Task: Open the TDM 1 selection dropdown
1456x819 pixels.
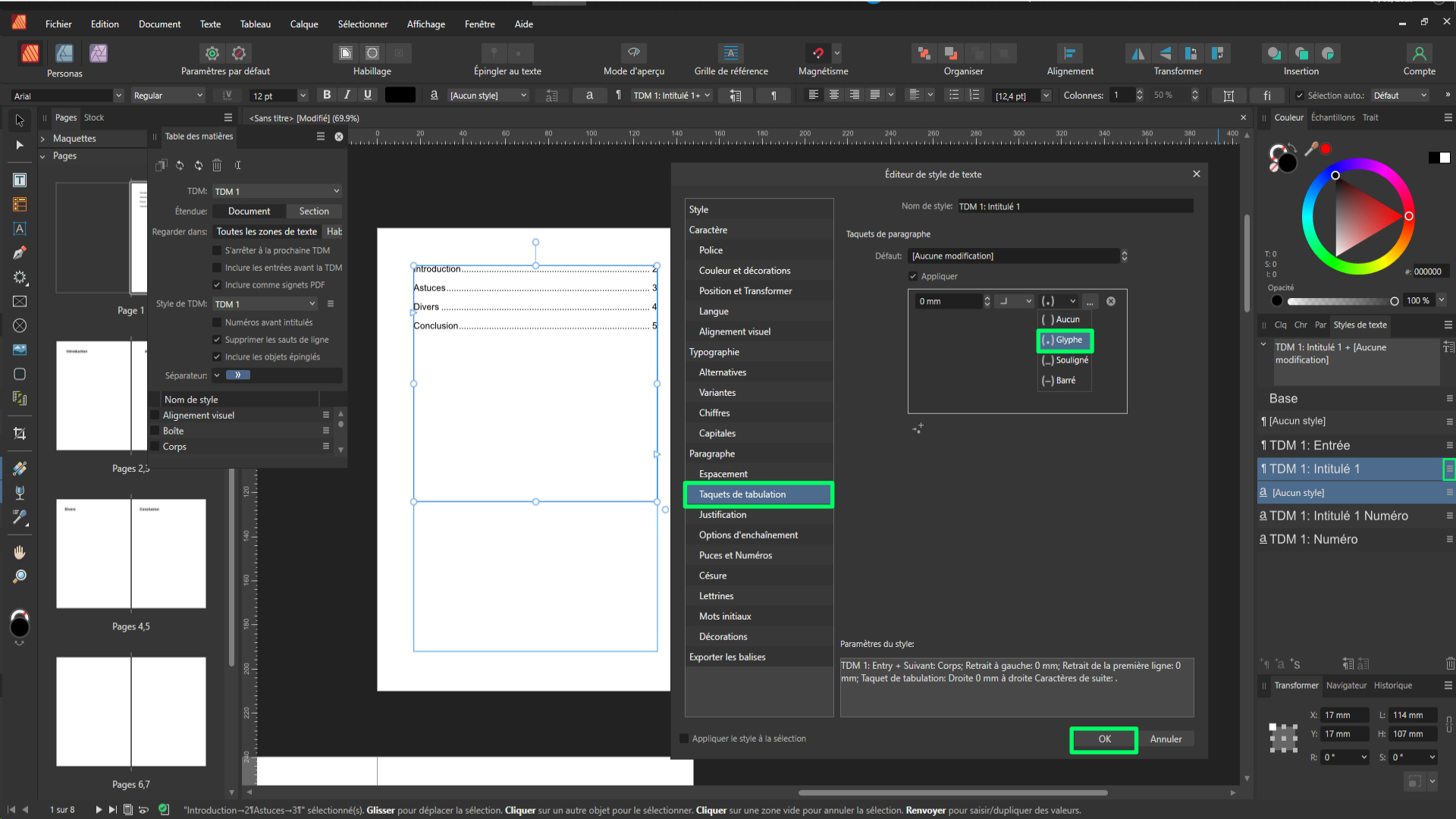Action: (276, 191)
